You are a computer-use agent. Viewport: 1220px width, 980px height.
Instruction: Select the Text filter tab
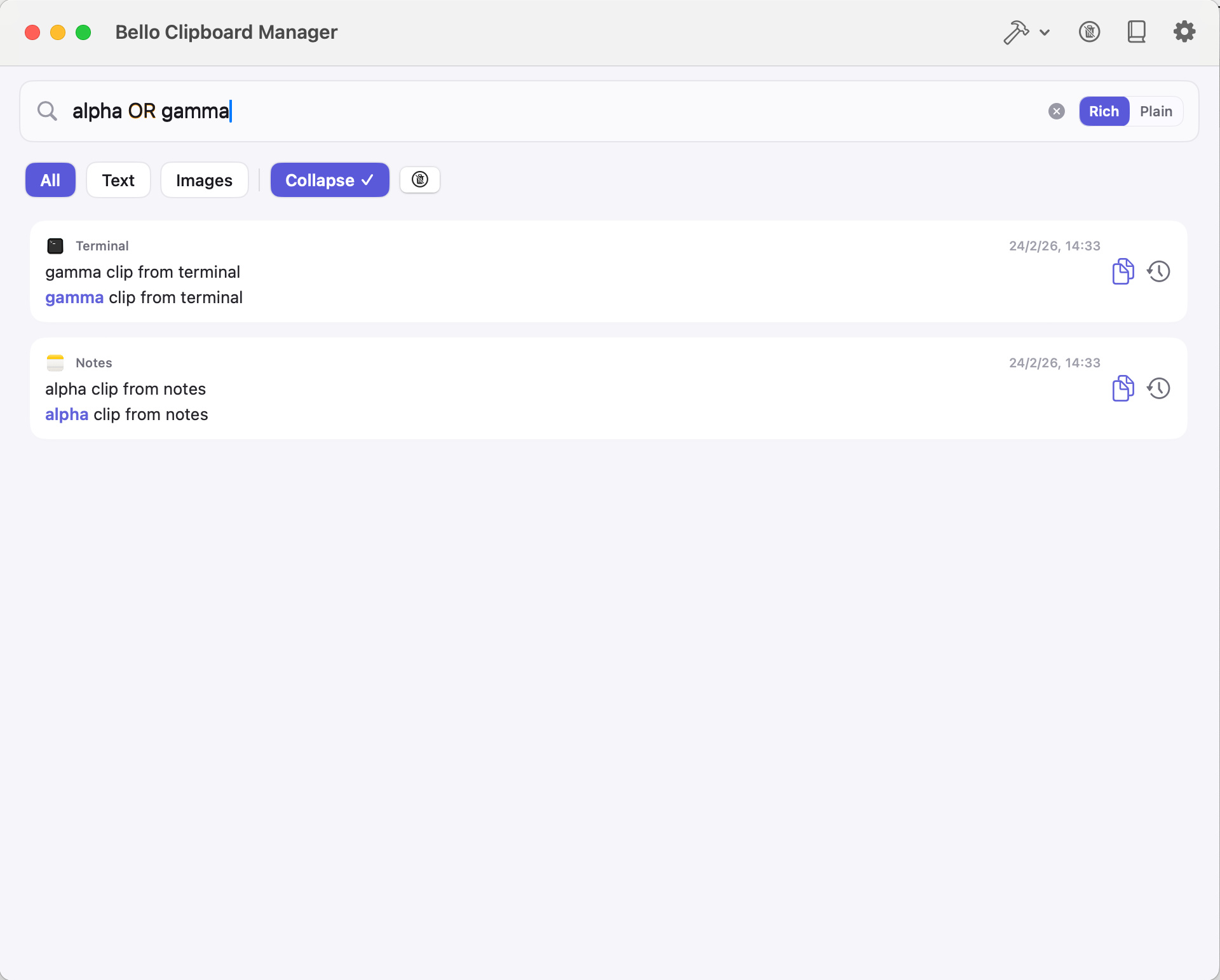click(118, 180)
